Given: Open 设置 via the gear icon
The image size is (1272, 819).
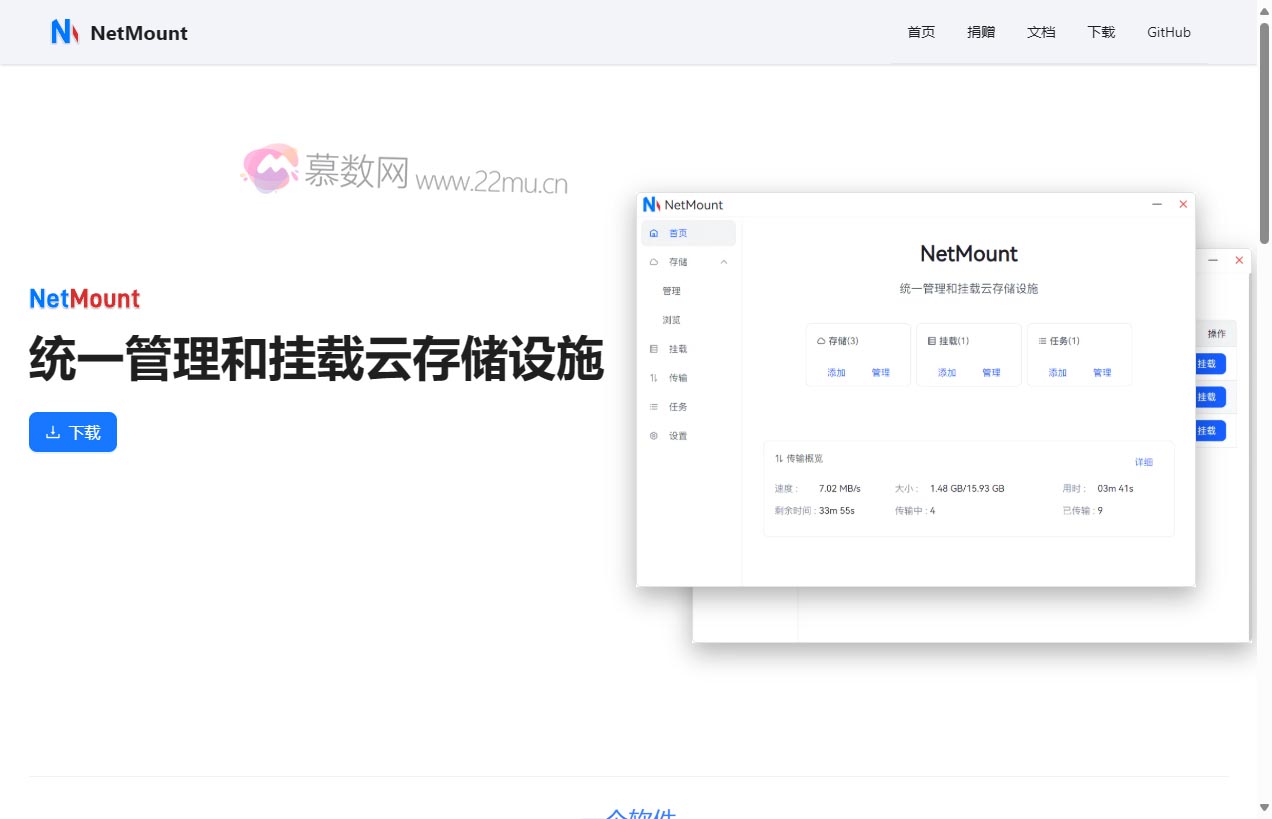Looking at the screenshot, I should [x=654, y=435].
